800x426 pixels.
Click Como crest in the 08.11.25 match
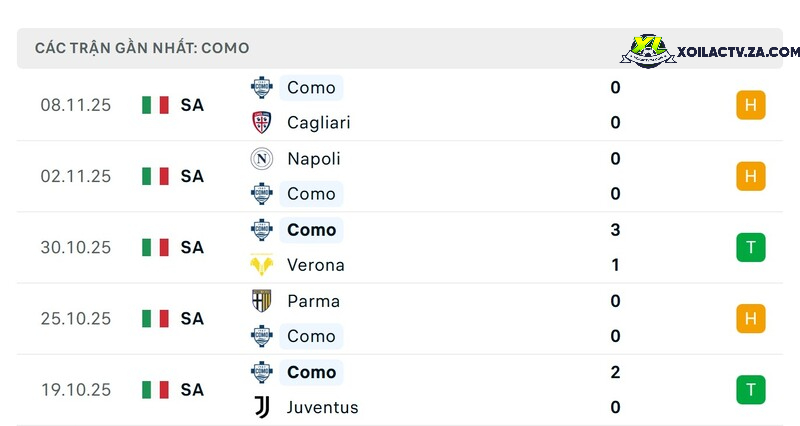(x=262, y=88)
